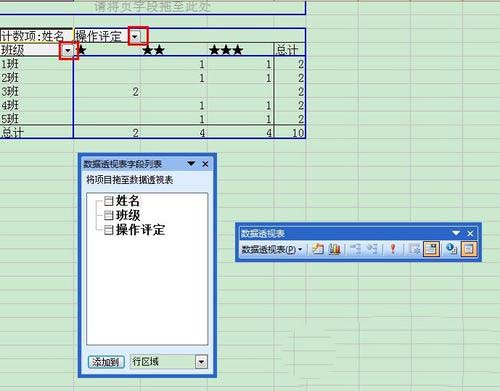
Task: Select the two-star ★★ column header
Action: coord(153,50)
